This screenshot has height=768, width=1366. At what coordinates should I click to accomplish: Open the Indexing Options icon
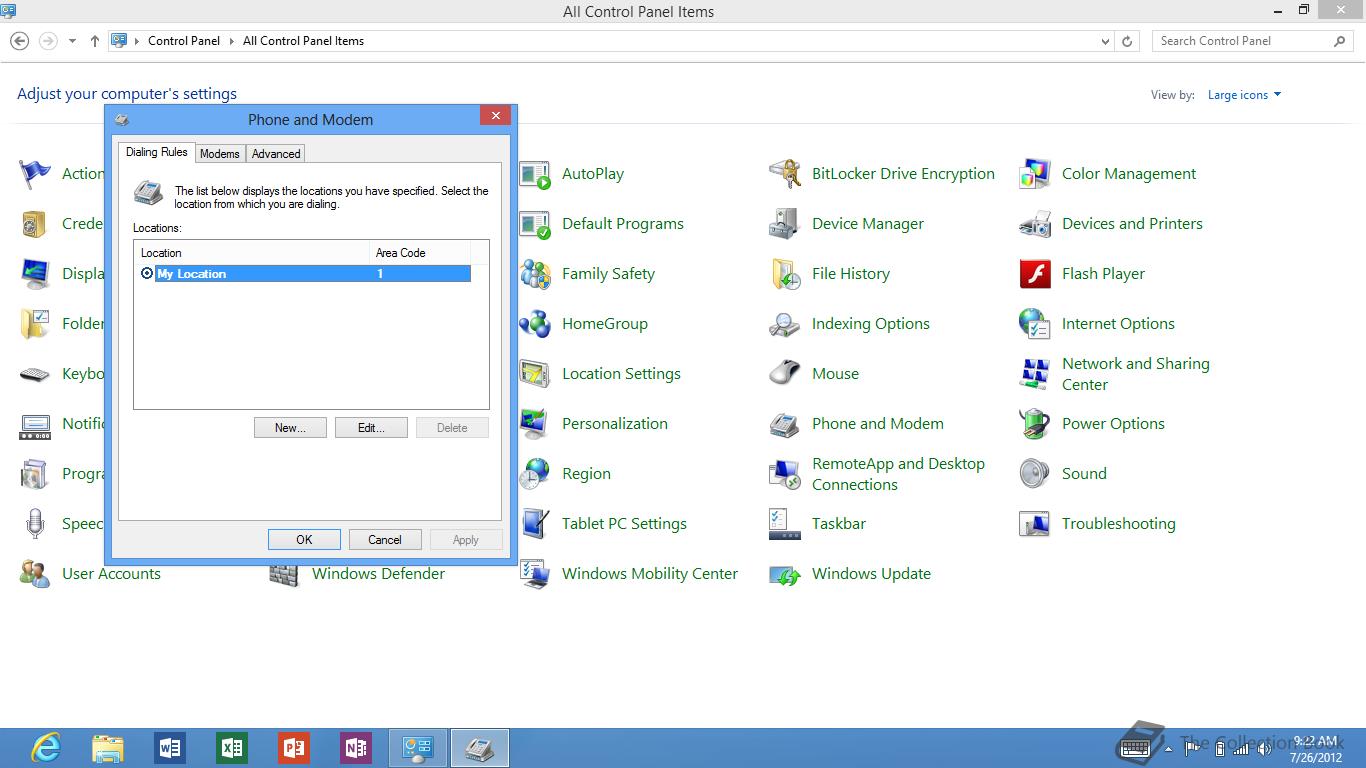pos(786,324)
